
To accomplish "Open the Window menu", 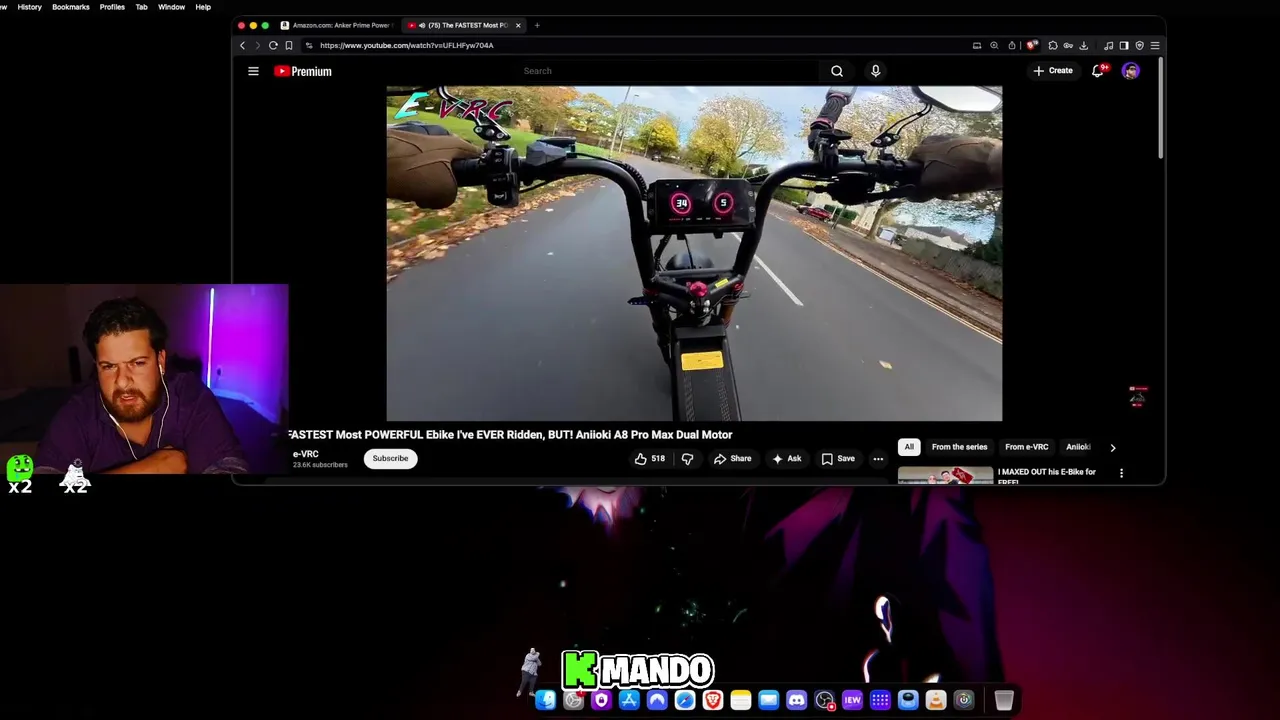I will click(171, 7).
